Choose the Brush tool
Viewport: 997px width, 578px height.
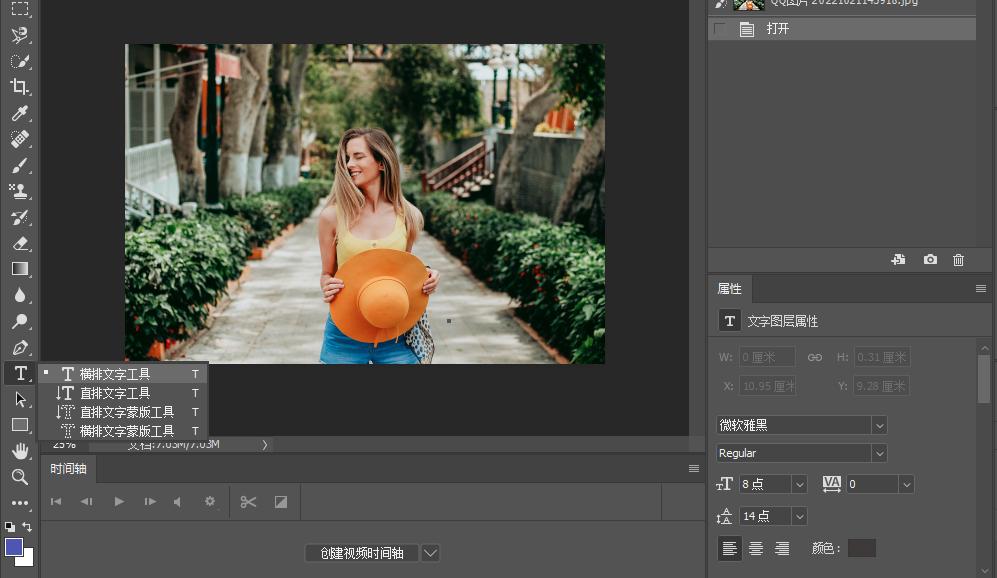(x=19, y=165)
